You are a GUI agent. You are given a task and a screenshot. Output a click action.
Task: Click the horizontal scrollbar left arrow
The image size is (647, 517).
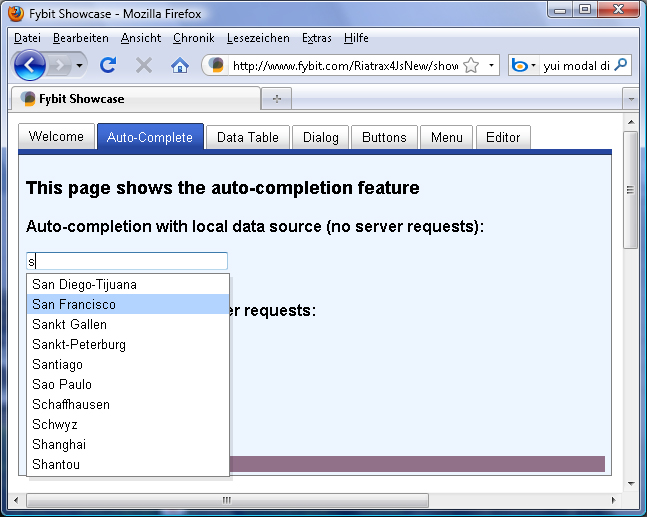[16, 500]
